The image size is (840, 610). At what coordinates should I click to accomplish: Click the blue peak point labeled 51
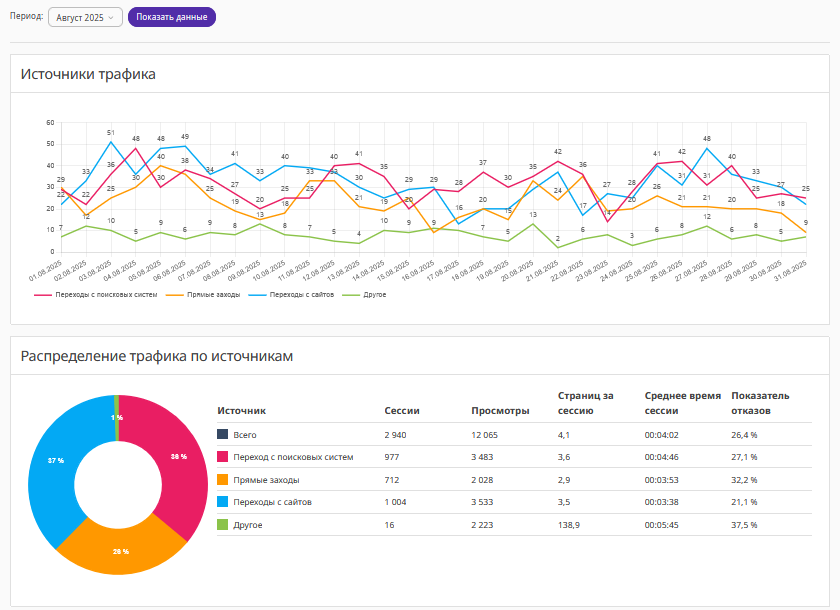(111, 142)
